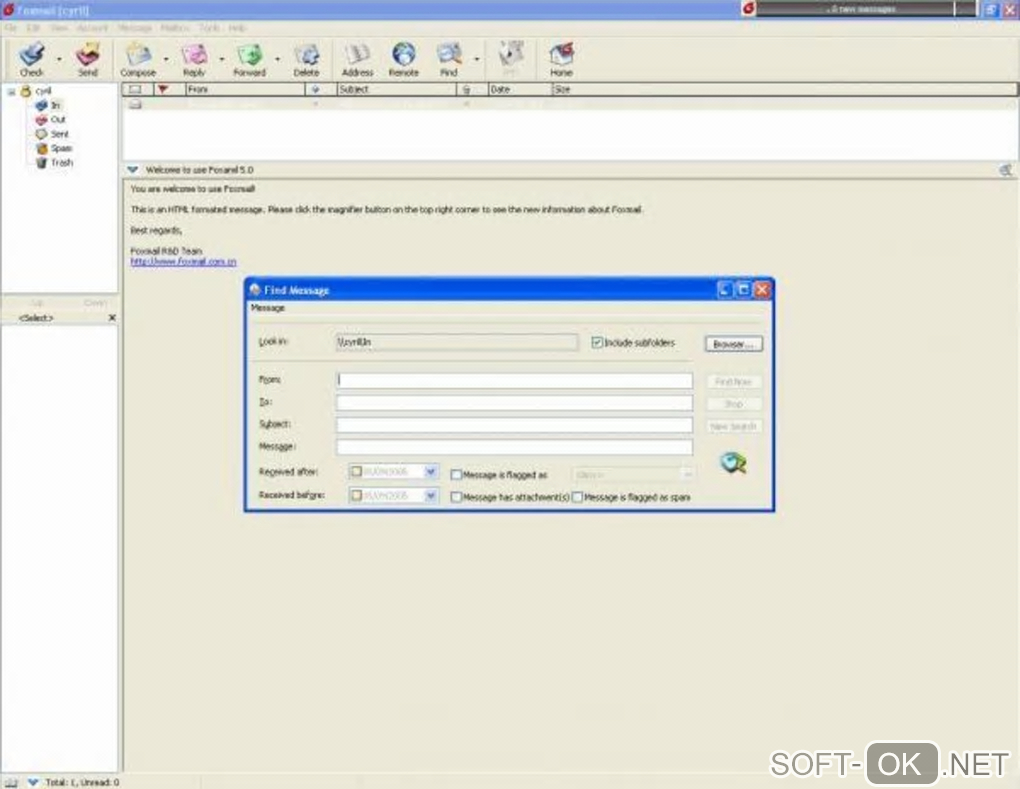Screen dimensions: 1020x789
Task: Open the Compose button dropdown arrow
Action: coord(166,59)
